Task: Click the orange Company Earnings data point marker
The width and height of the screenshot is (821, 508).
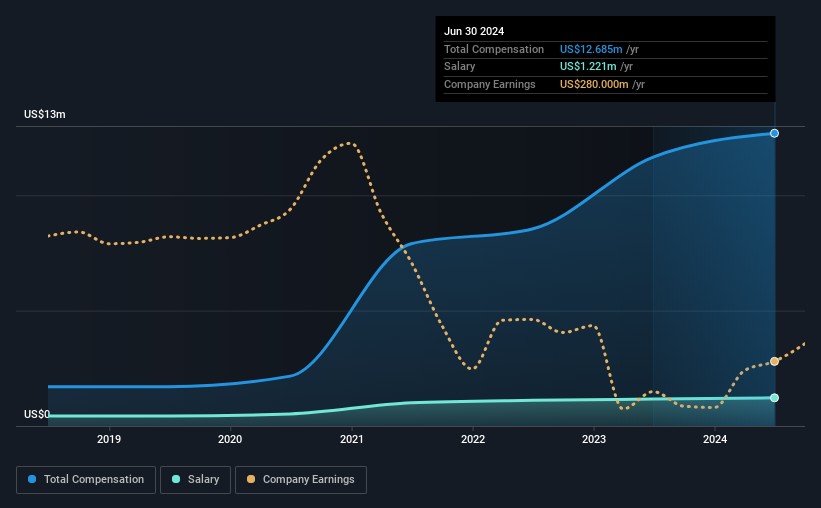Action: [x=774, y=361]
